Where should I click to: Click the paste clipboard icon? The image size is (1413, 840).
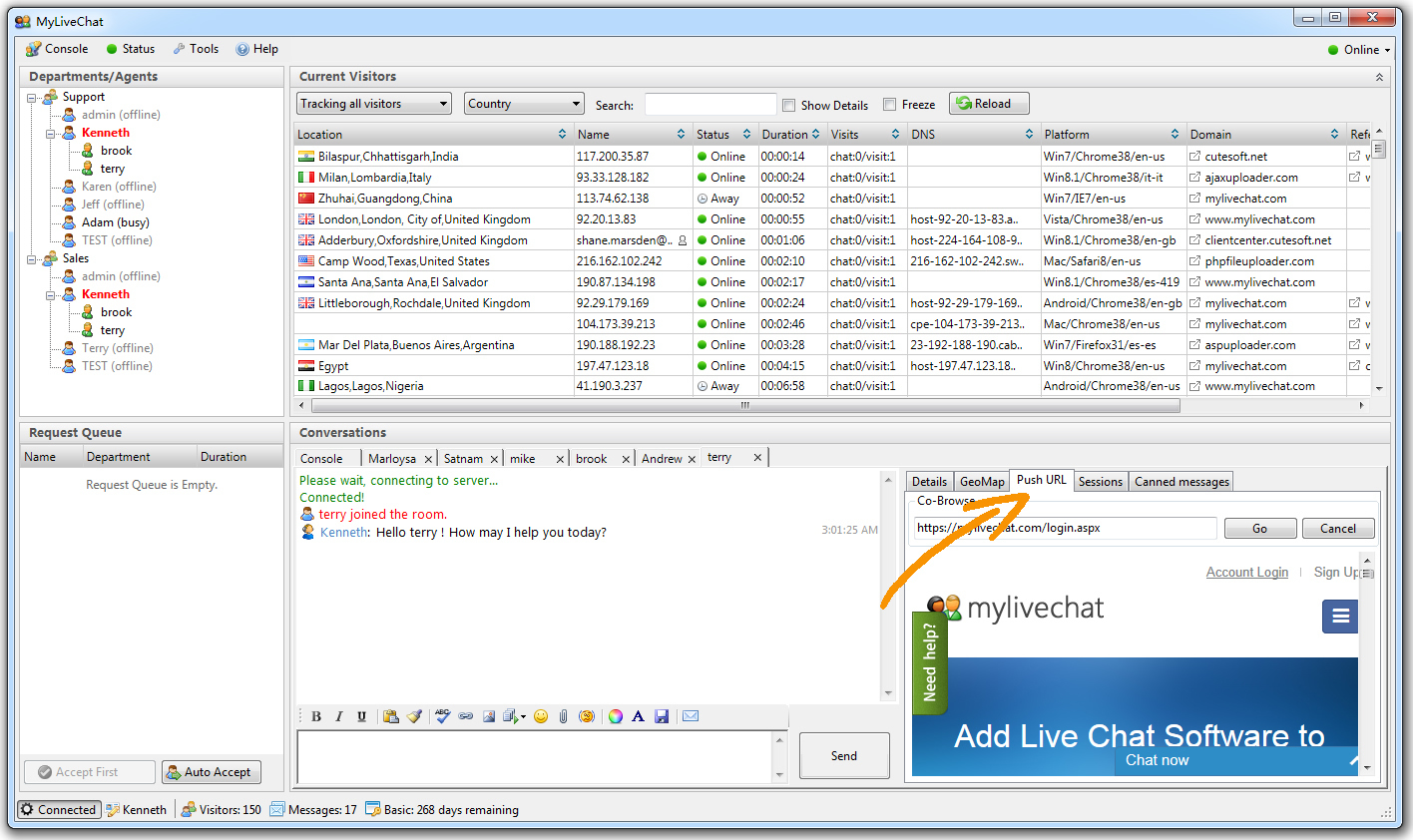(x=391, y=716)
